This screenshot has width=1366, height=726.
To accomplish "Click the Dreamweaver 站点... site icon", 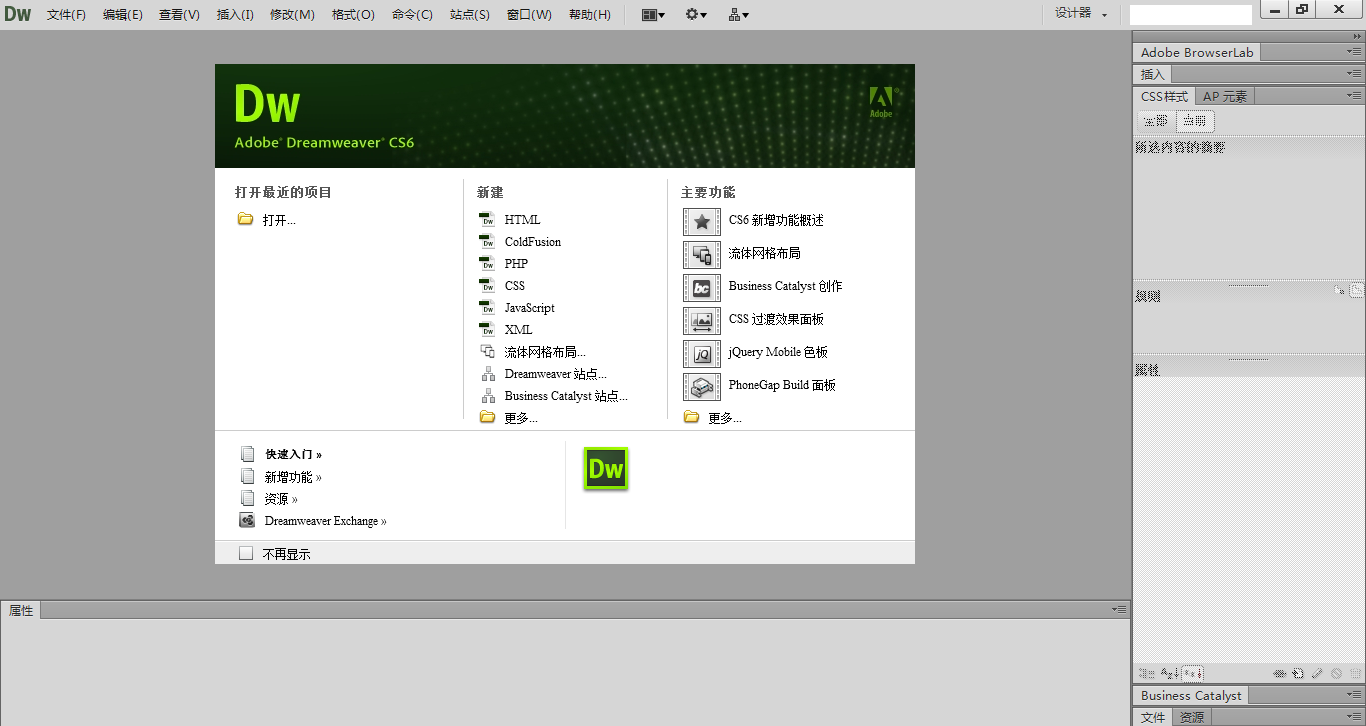I will tap(488, 373).
